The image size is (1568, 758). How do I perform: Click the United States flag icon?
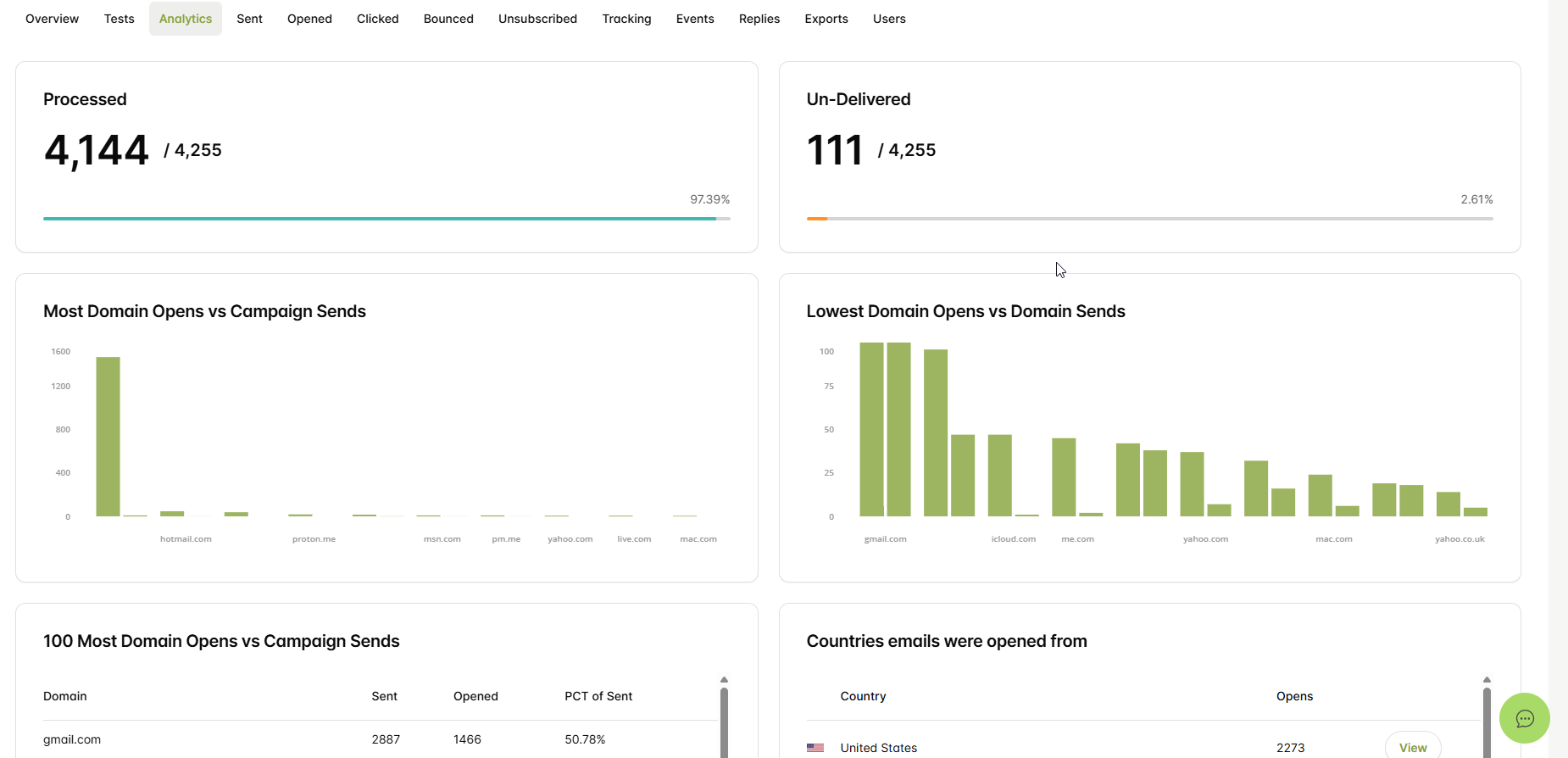815,748
